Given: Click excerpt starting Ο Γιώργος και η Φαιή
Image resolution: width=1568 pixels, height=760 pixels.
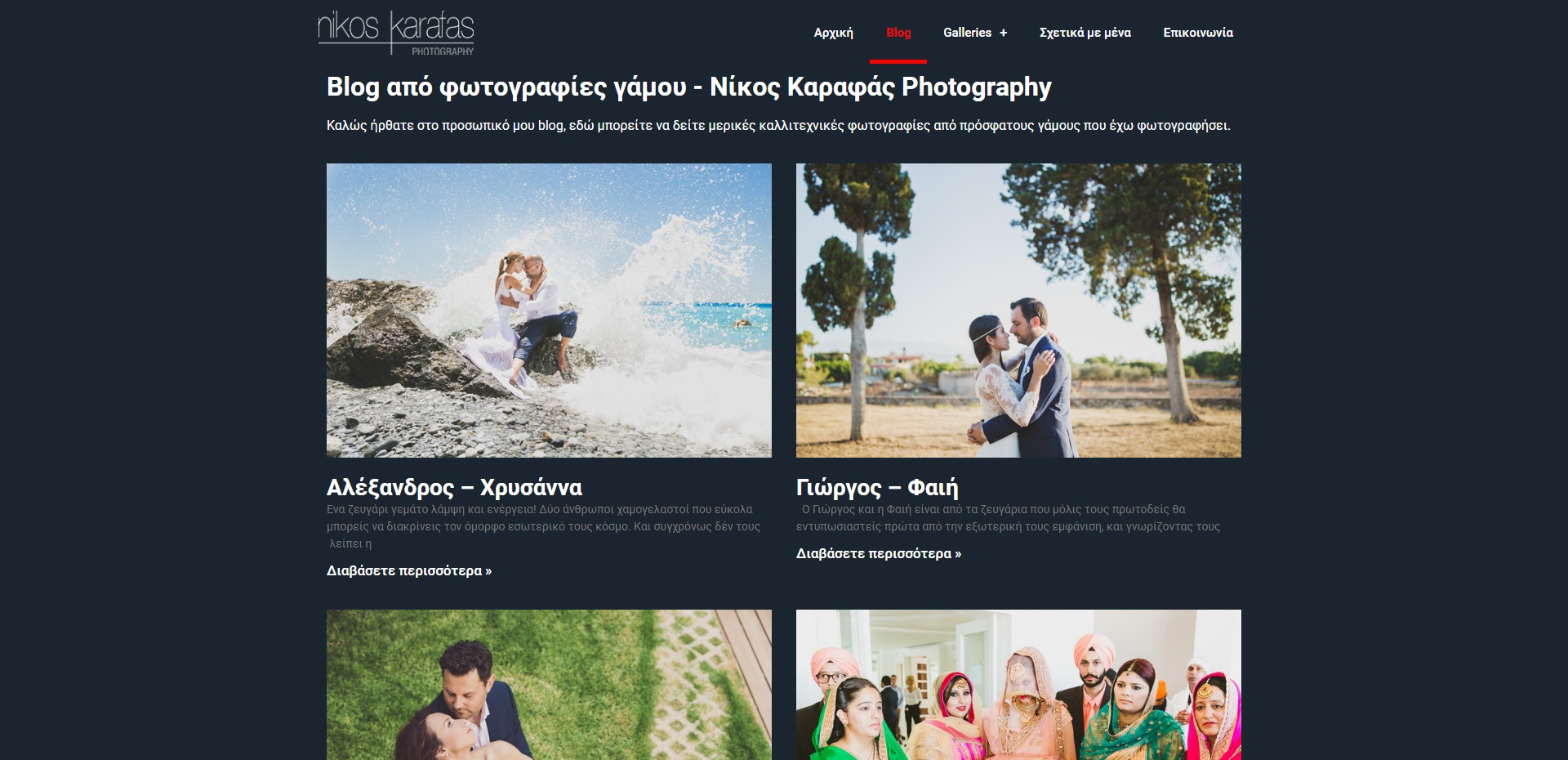Looking at the screenshot, I should 1009,518.
